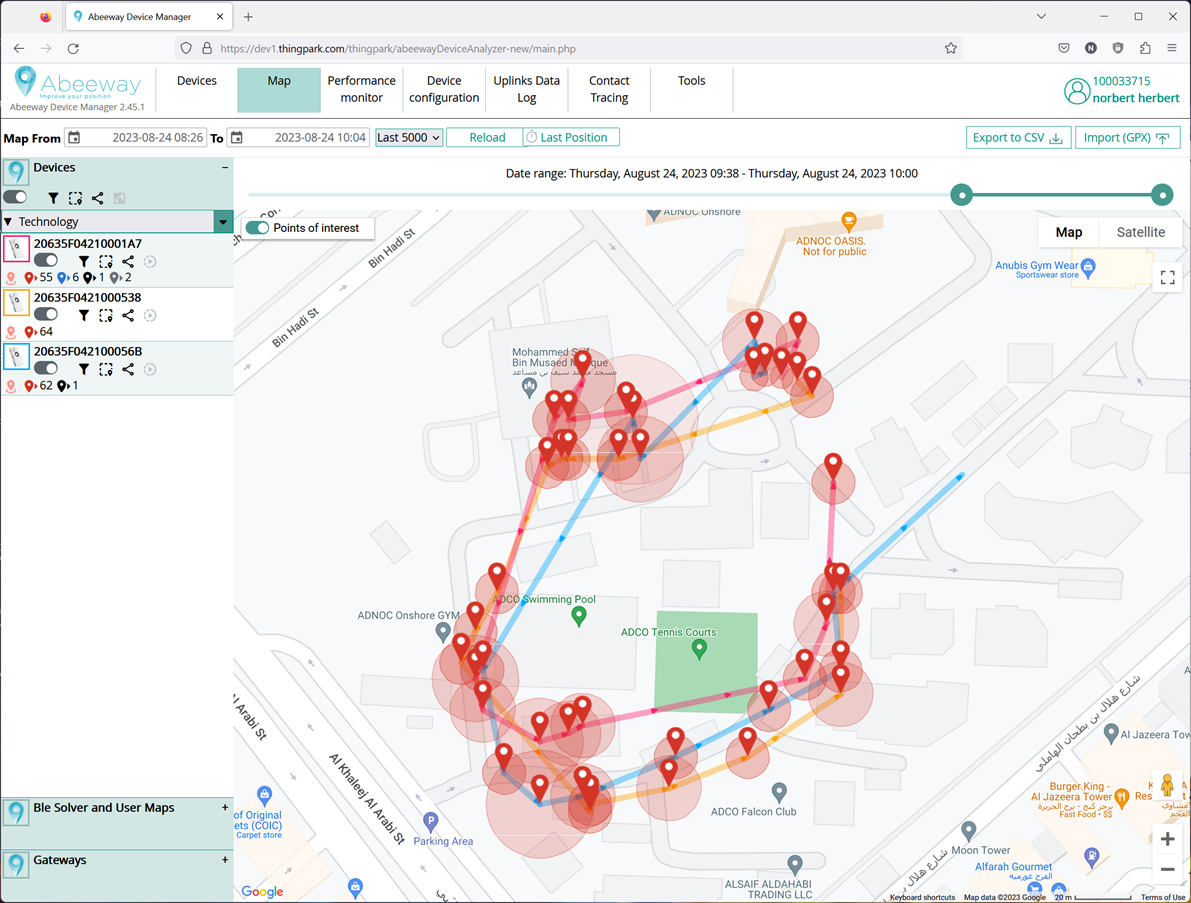Click device thumbnail with pink border
The width and height of the screenshot is (1191, 903).
(x=16, y=249)
